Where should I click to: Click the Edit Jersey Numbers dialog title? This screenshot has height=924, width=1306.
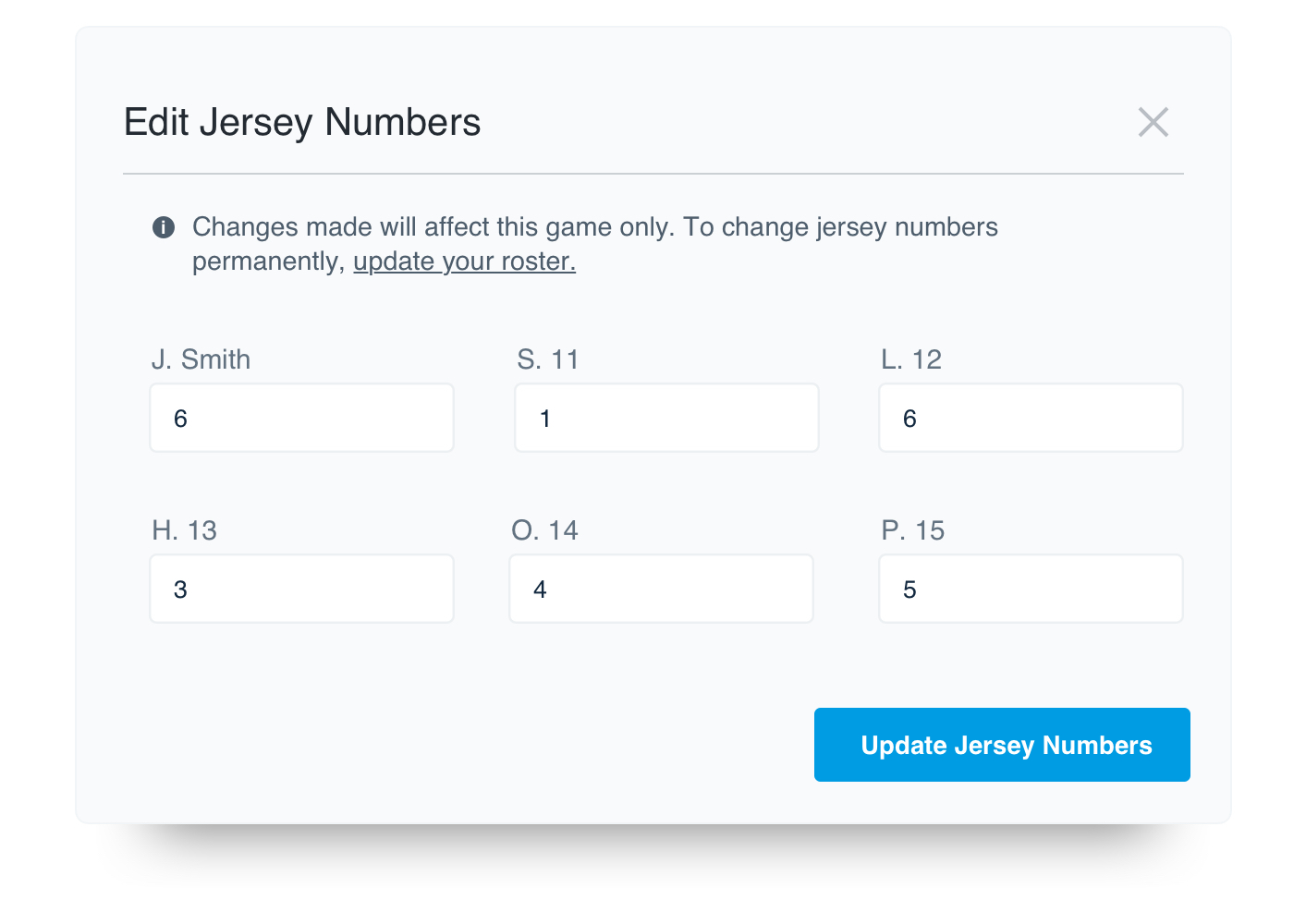(302, 122)
